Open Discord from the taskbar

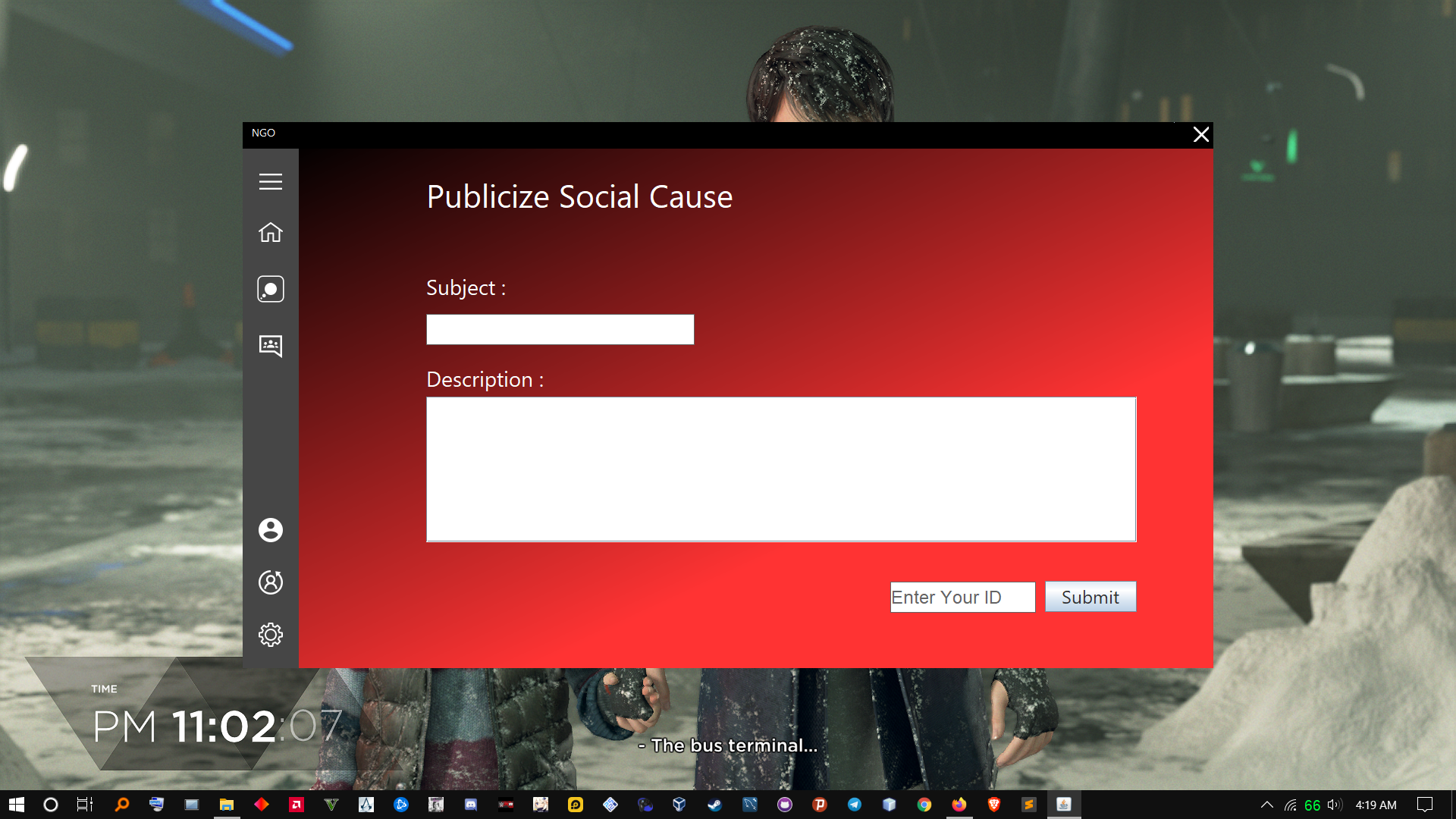point(471,805)
